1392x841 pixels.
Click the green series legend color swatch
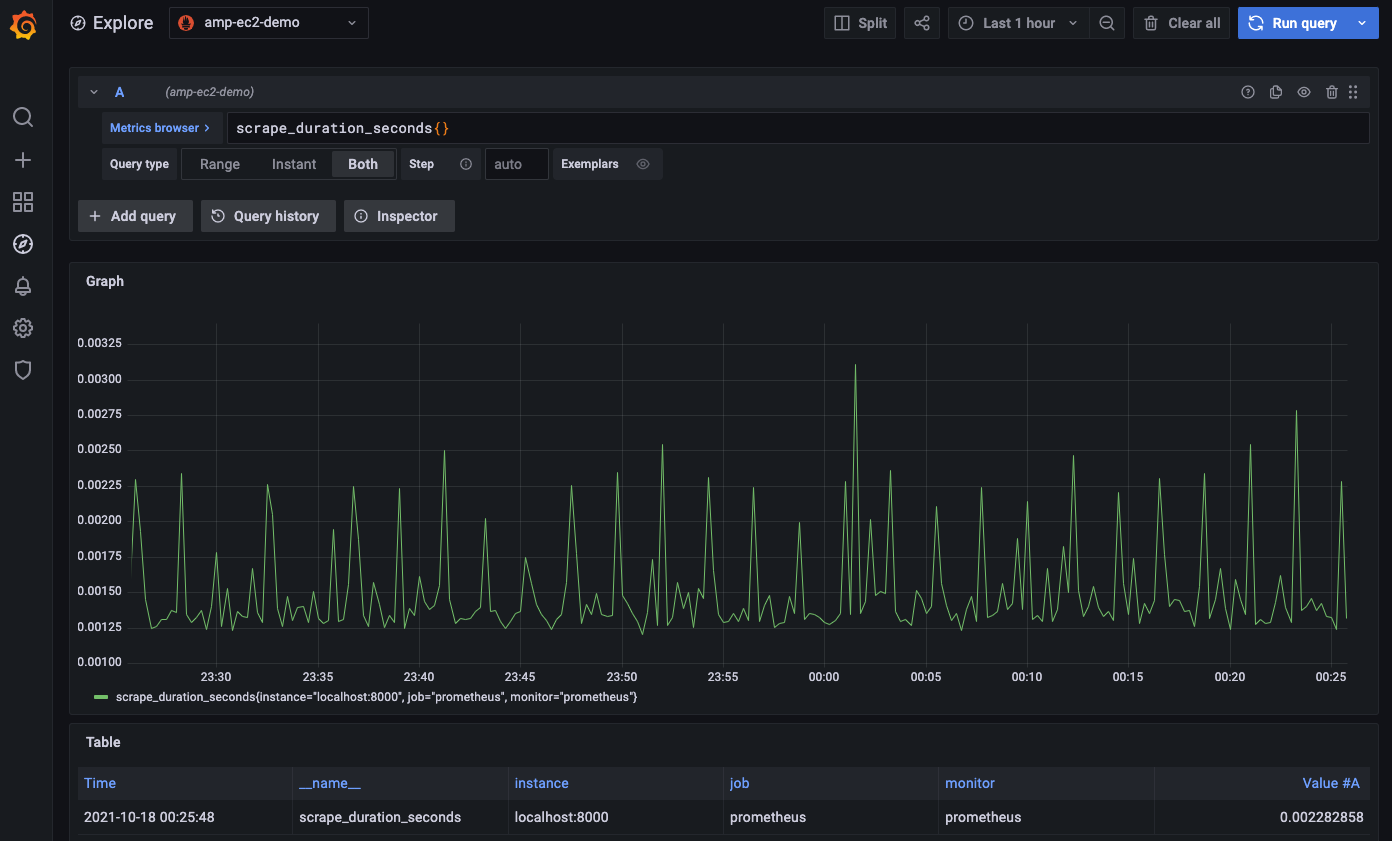point(101,697)
